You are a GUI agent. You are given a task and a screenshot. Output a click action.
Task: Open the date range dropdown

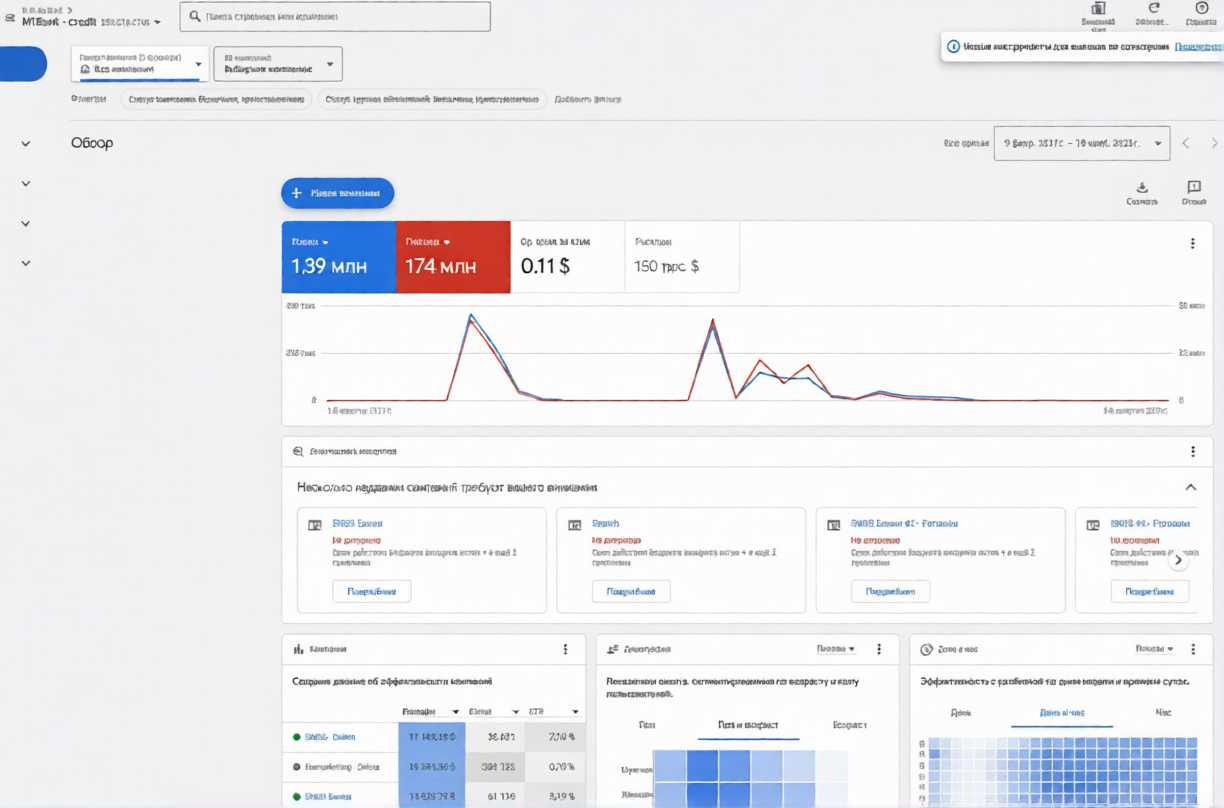point(1081,144)
